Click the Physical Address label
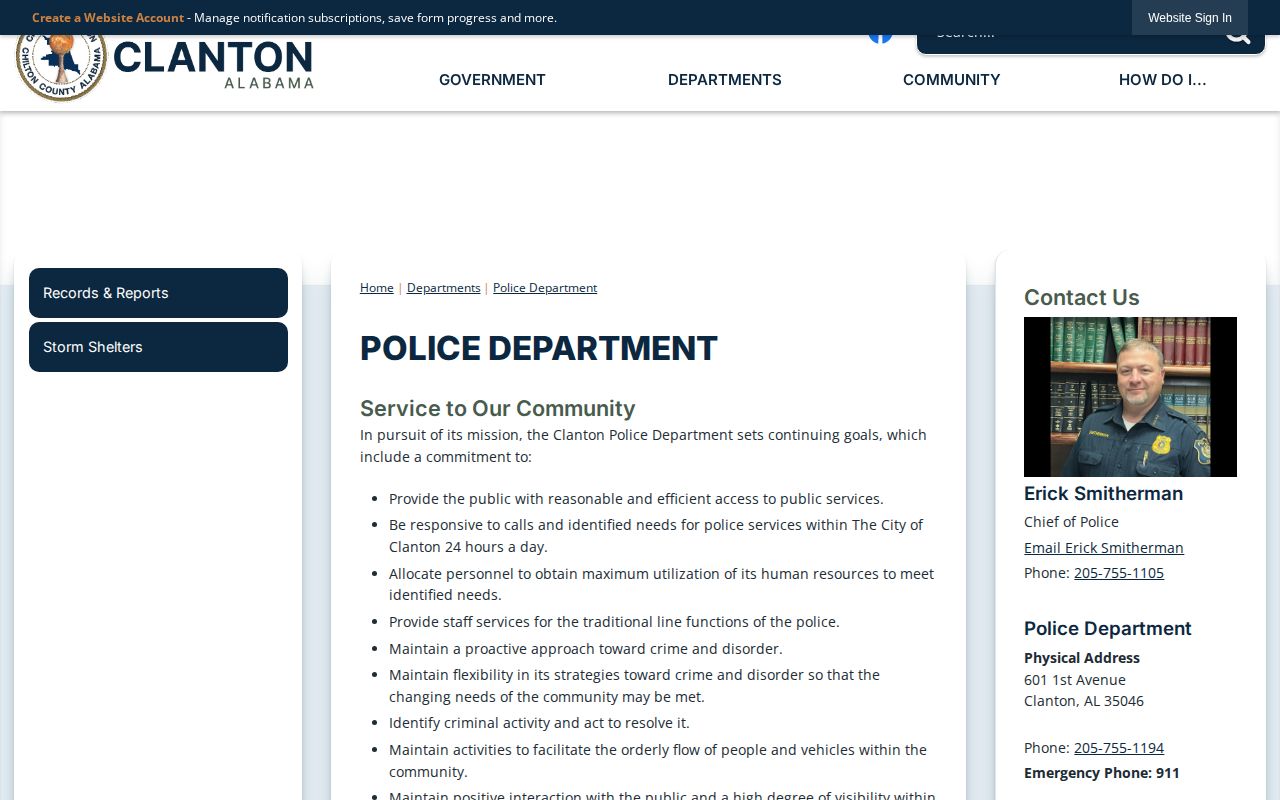The width and height of the screenshot is (1280, 800). point(1082,658)
